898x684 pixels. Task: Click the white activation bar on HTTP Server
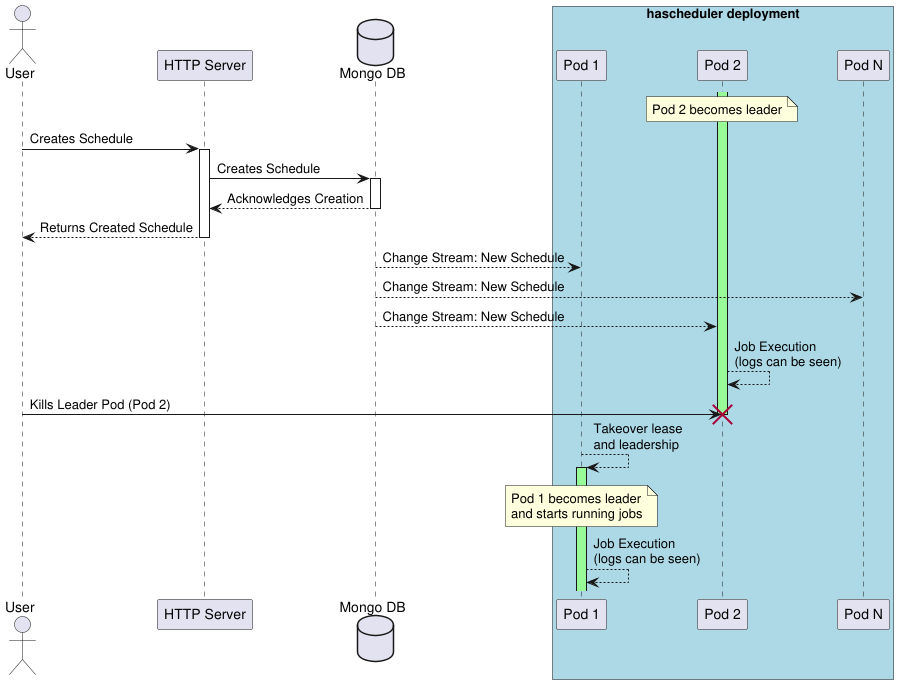pyautogui.click(x=204, y=193)
